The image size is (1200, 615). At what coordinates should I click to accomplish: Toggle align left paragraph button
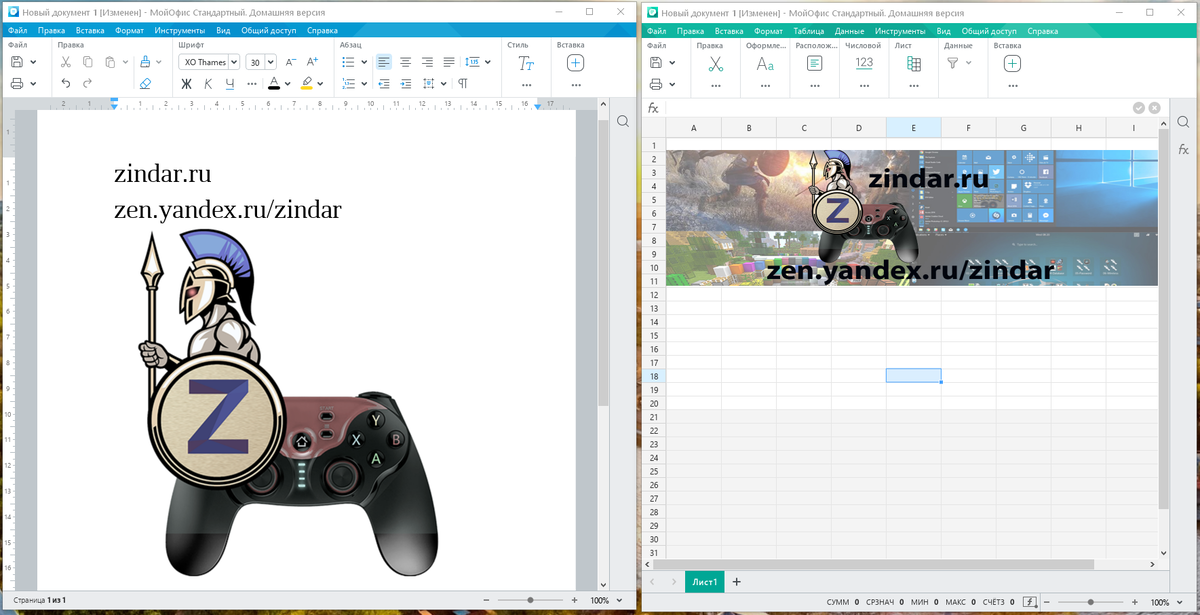[384, 62]
